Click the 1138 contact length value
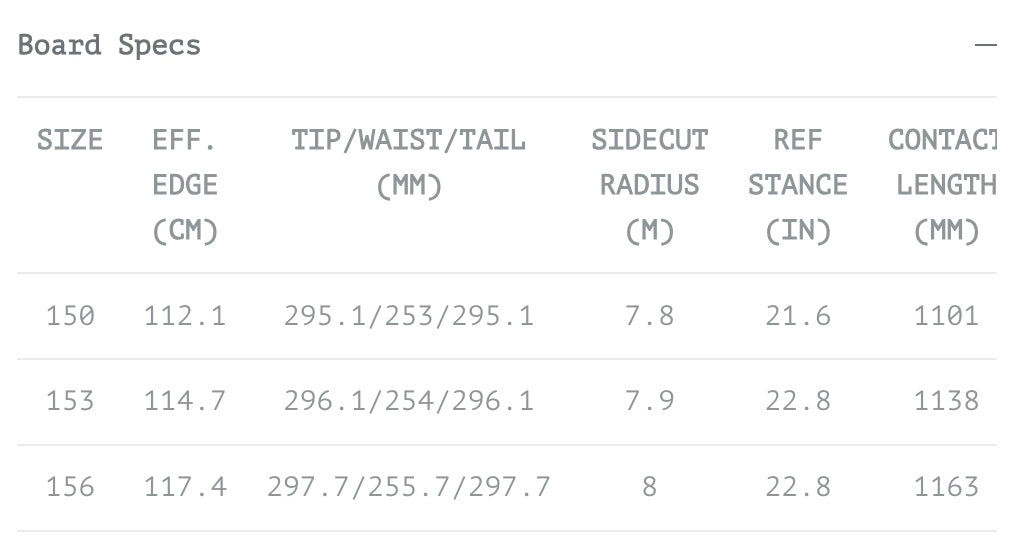Image resolution: width=1014 pixels, height=540 pixels. point(945,401)
